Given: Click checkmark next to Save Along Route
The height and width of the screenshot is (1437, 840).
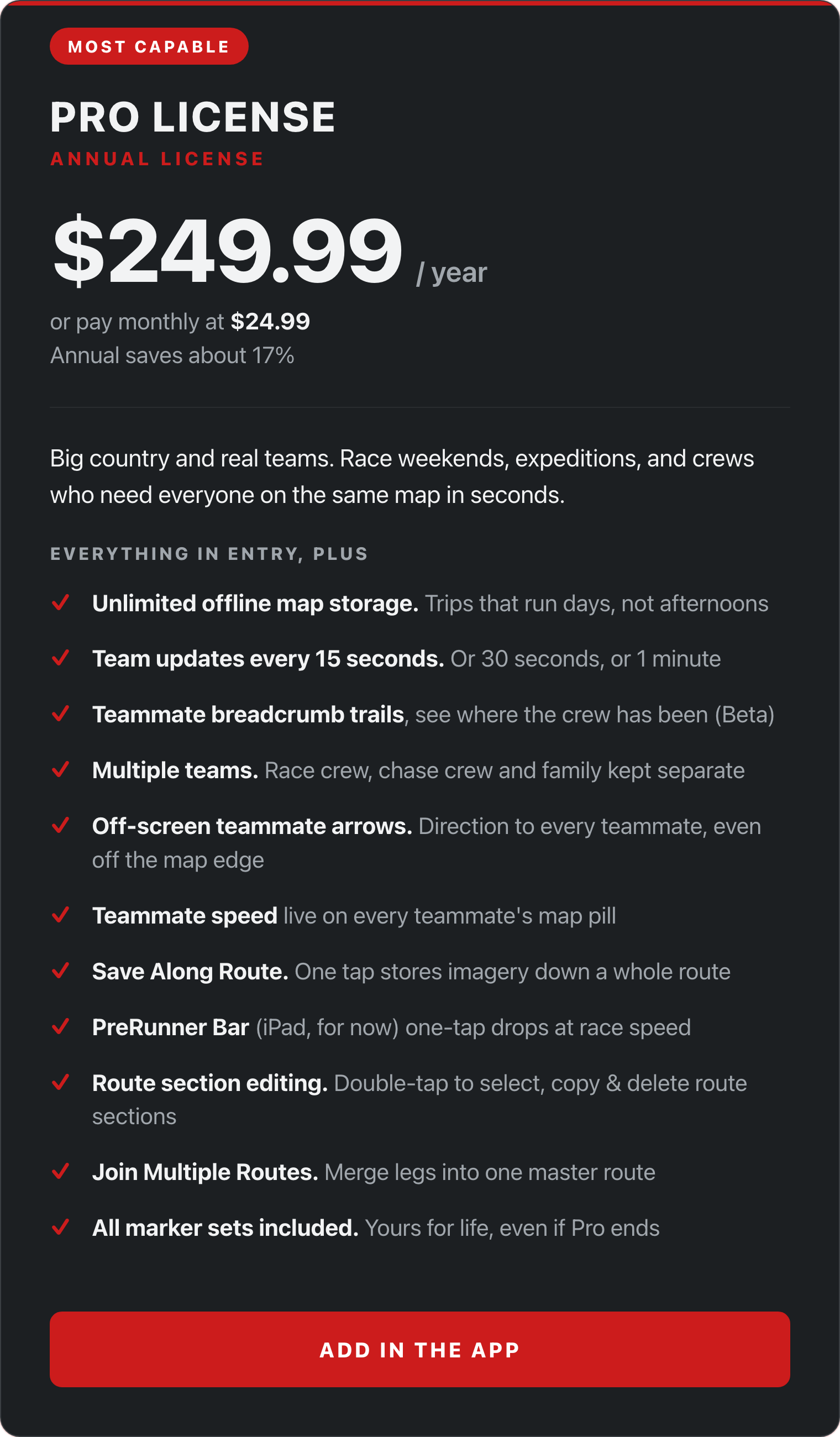Looking at the screenshot, I should coord(60,971).
